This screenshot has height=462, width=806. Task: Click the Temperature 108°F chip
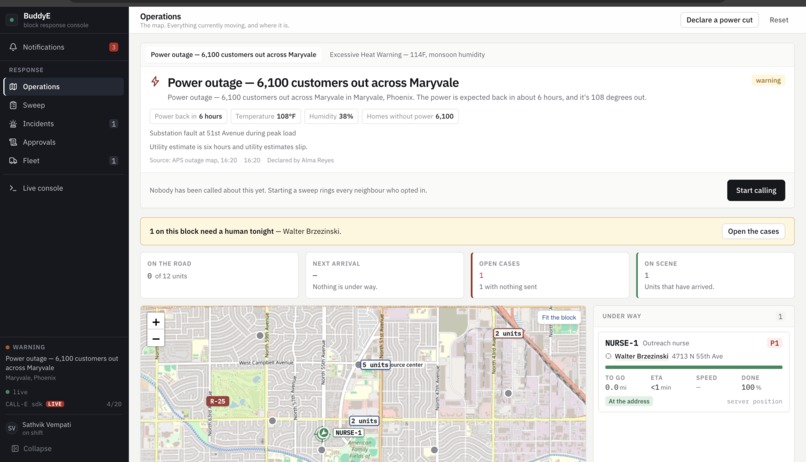(265, 116)
